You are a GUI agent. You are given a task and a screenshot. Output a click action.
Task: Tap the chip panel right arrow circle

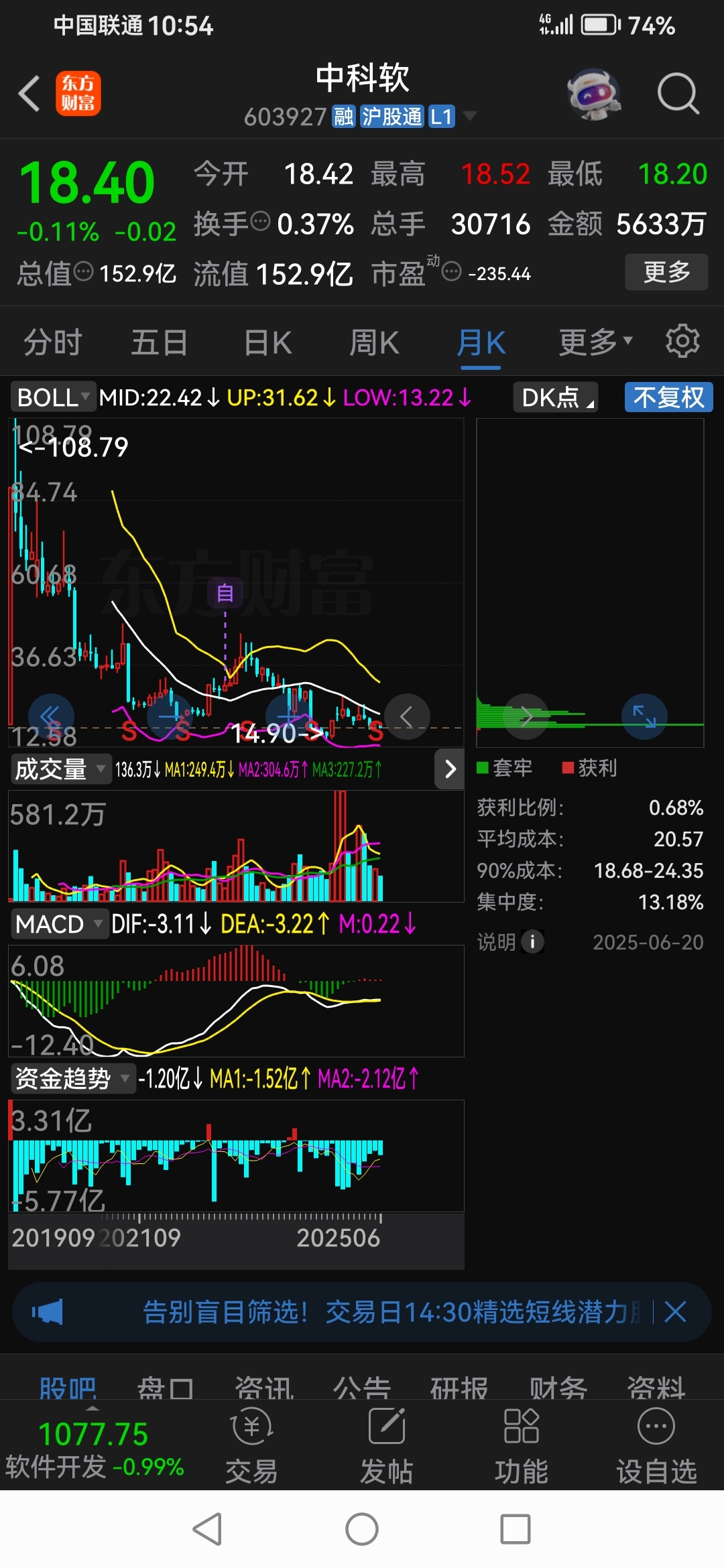pyautogui.click(x=526, y=716)
